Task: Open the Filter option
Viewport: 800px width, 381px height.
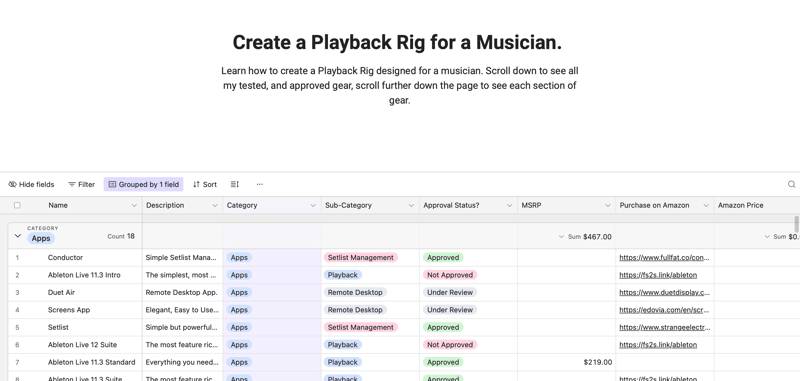Action: point(82,184)
